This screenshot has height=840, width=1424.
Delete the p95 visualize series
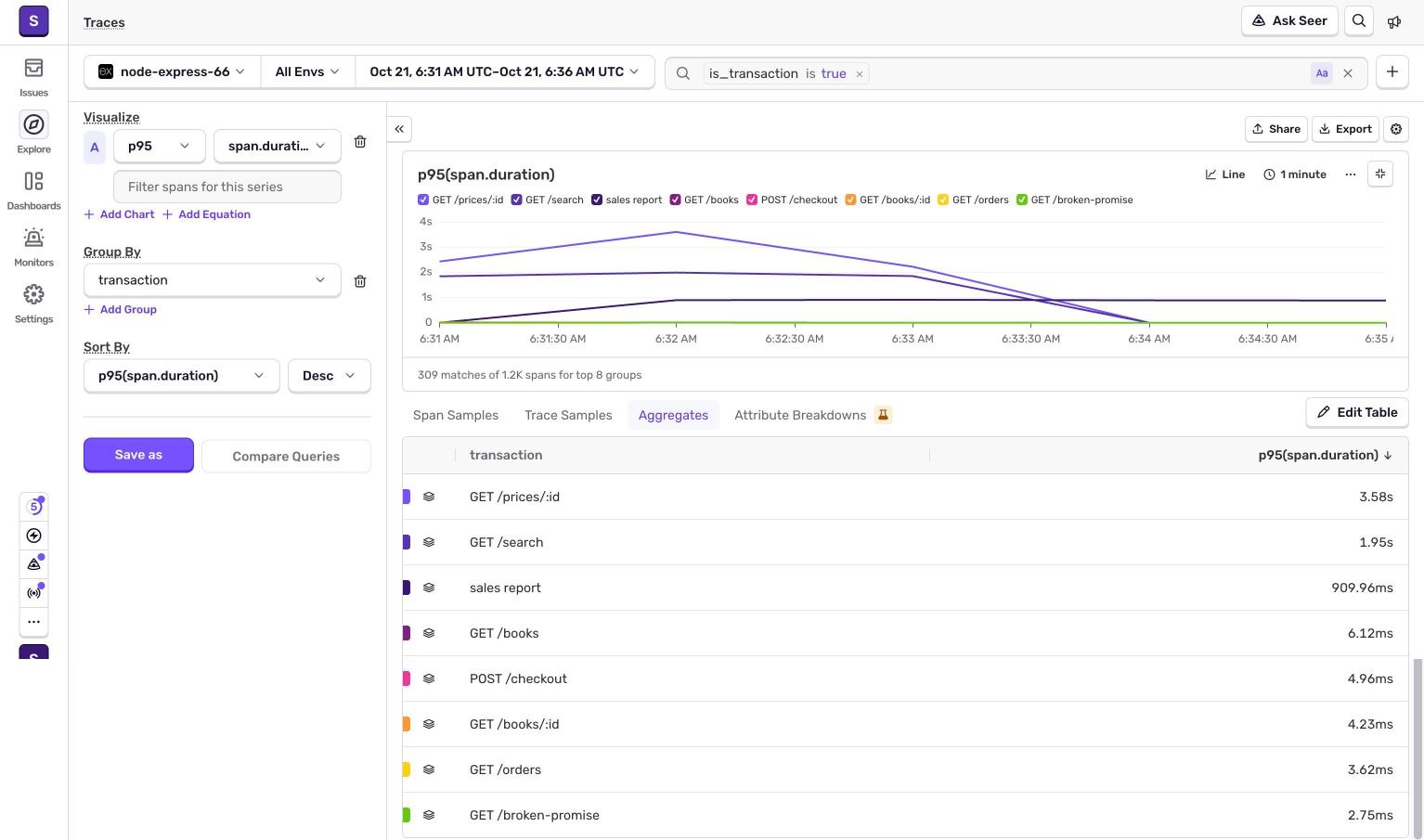[360, 142]
